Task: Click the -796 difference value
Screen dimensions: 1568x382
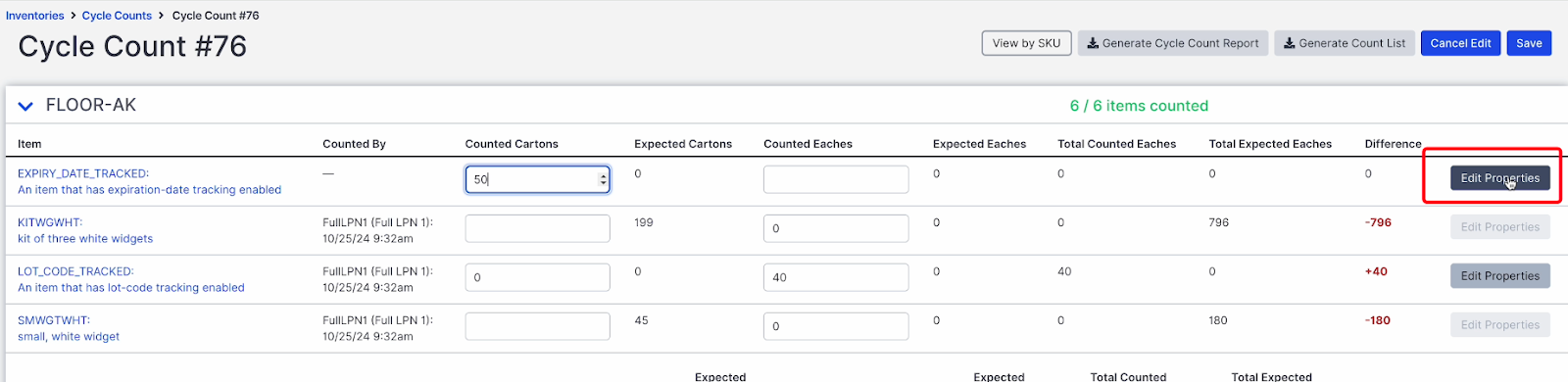Action: coord(1378,222)
